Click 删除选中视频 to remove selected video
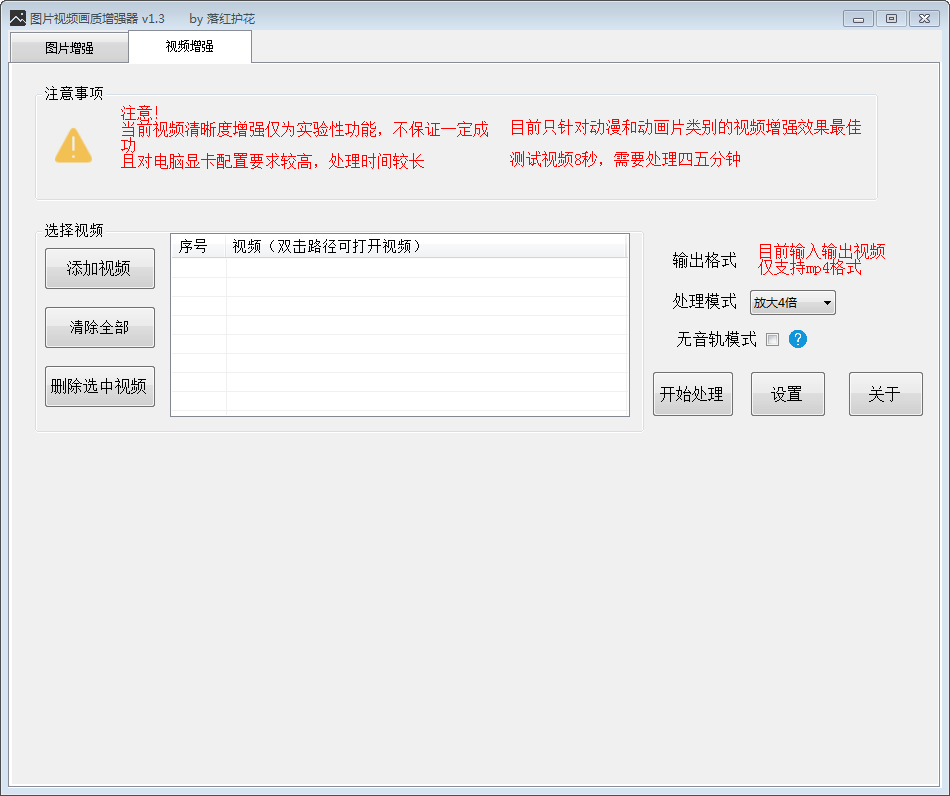950x796 pixels. click(99, 387)
